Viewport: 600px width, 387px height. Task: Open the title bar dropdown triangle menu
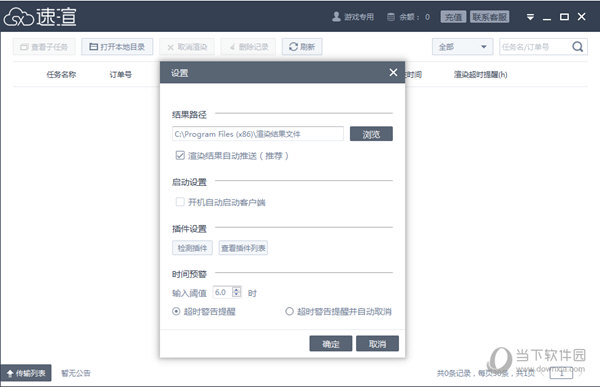pos(530,17)
